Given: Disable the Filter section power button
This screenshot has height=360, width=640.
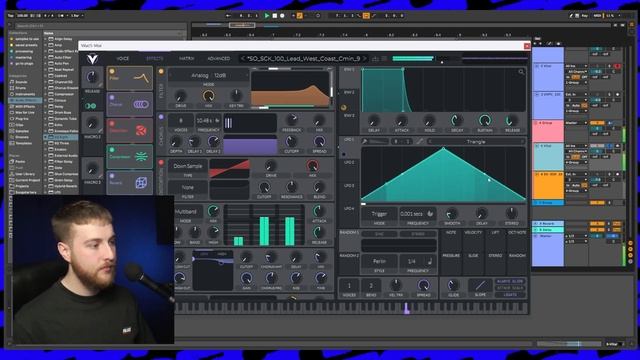Looking at the screenshot, I should coord(161,72).
